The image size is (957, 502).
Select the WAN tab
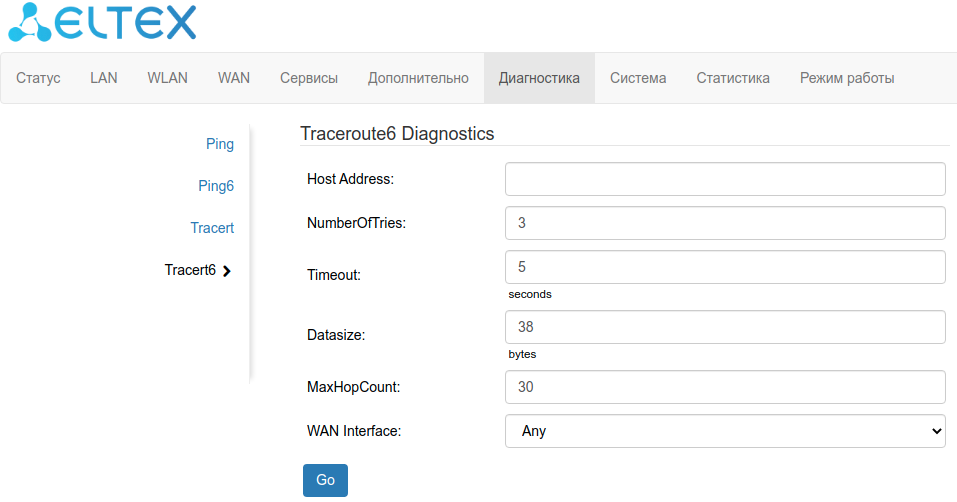click(x=234, y=78)
